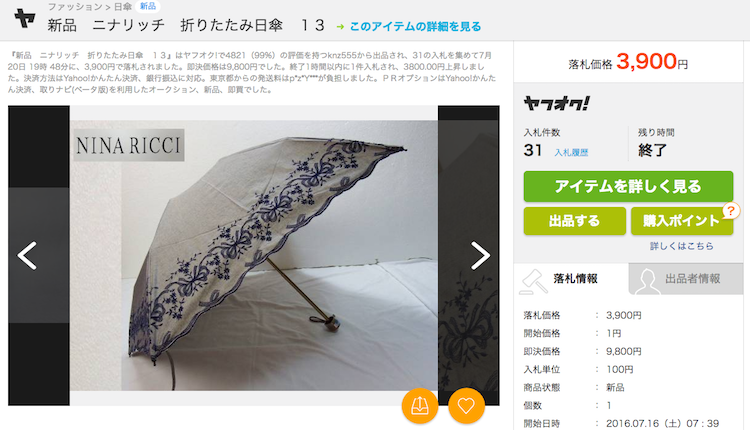Click the 出品する button
Screen dimensions: 750x430
(574, 221)
